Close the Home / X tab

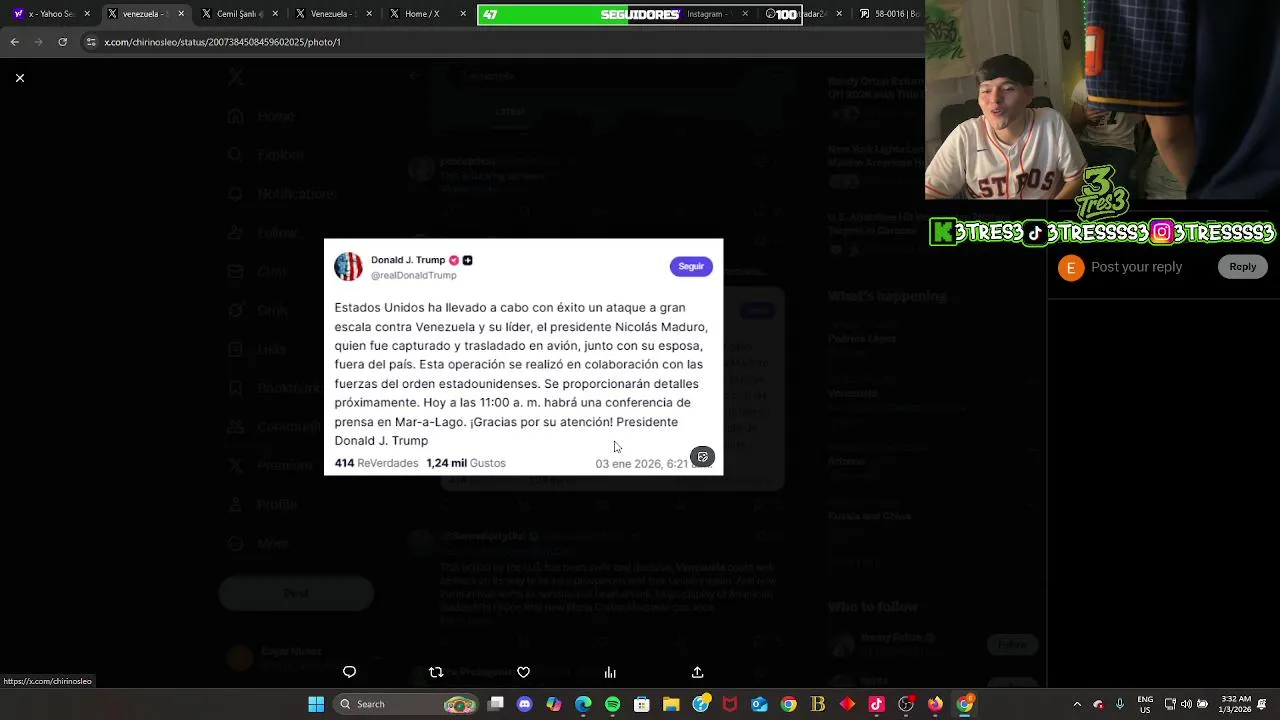coord(463,14)
